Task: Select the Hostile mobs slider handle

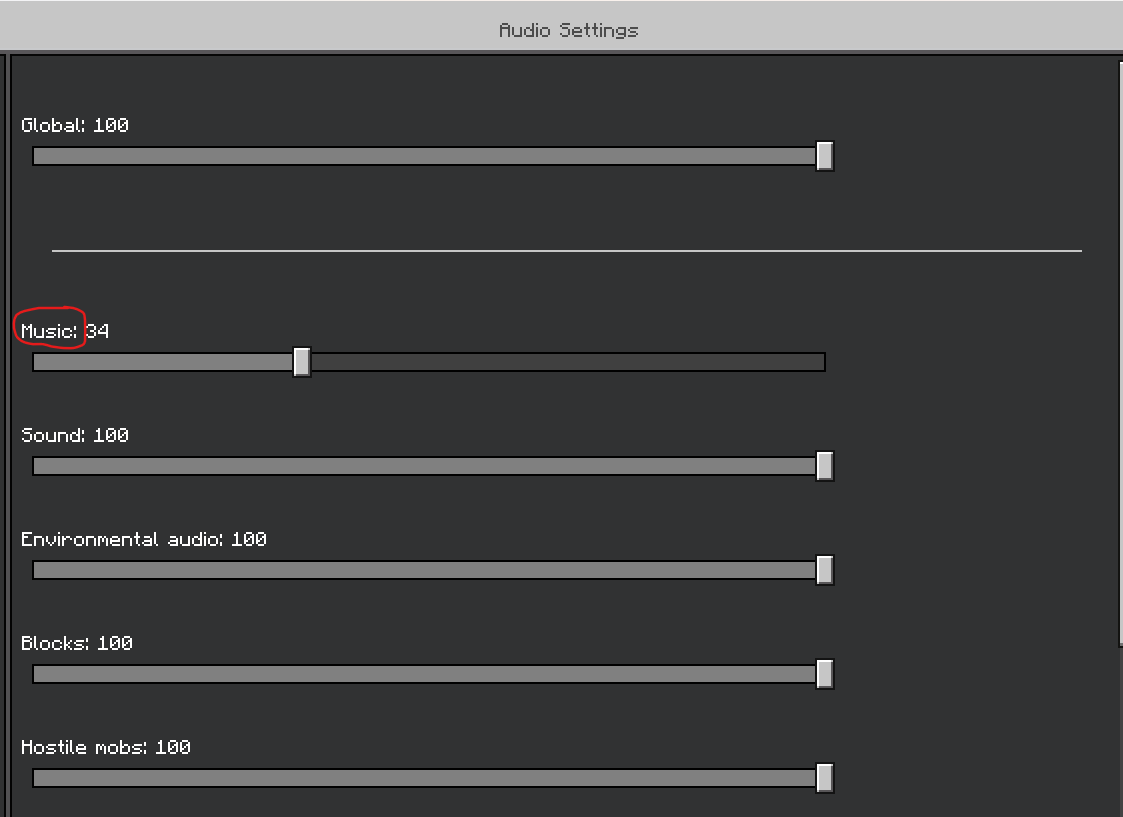Action: 825,778
